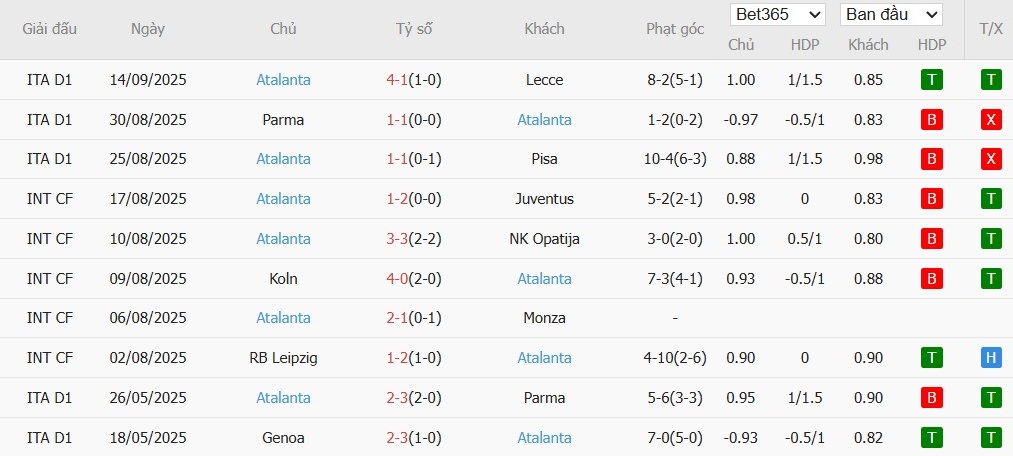Open the Bet365 bookmaker dropdown
Viewport: 1013px width, 456px height.
click(778, 15)
